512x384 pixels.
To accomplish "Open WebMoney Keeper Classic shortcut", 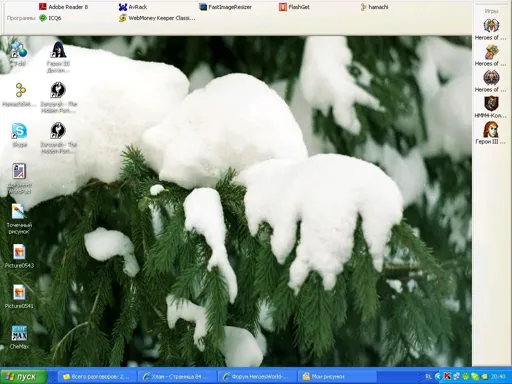I will click(x=157, y=18).
